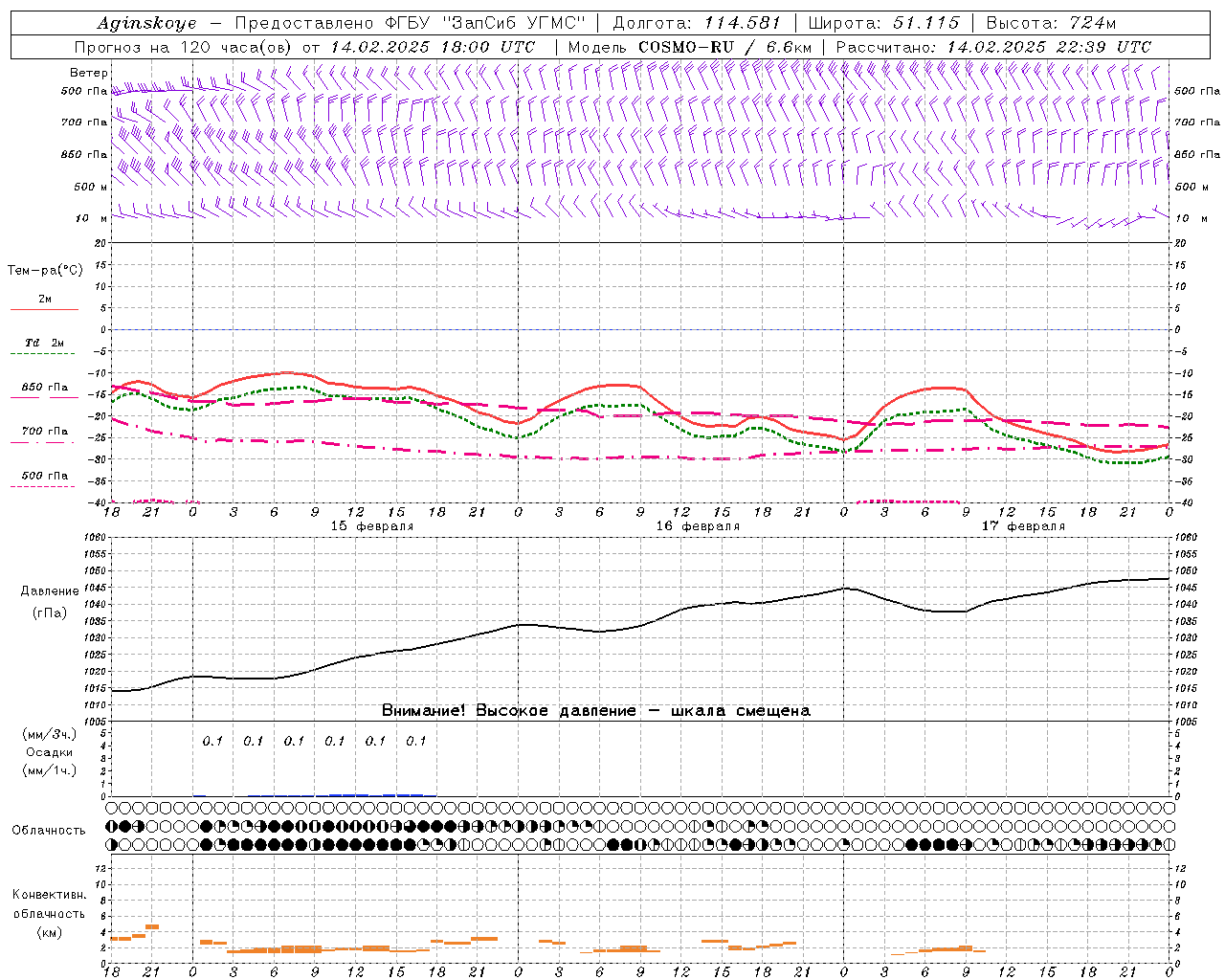The image size is (1225, 980).
Task: Click the "(мм/1ч.)" precipitation unit label
Action: tap(50, 770)
